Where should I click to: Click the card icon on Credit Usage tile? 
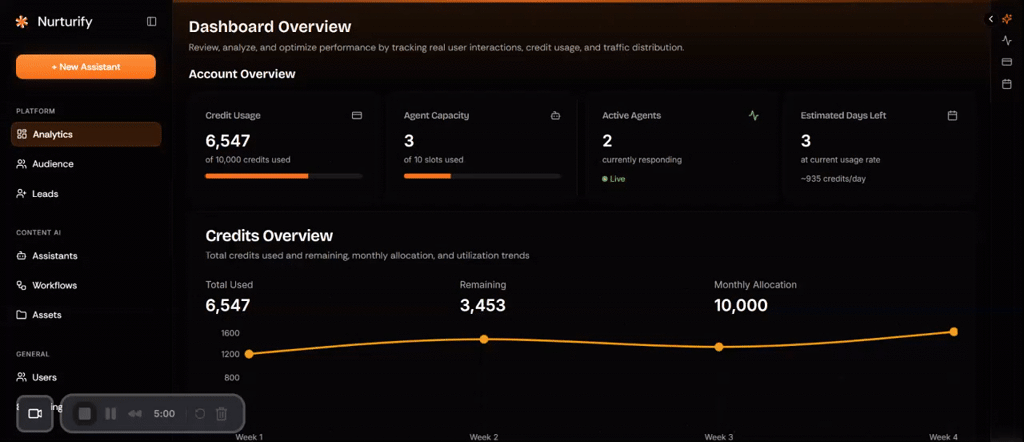click(357, 116)
